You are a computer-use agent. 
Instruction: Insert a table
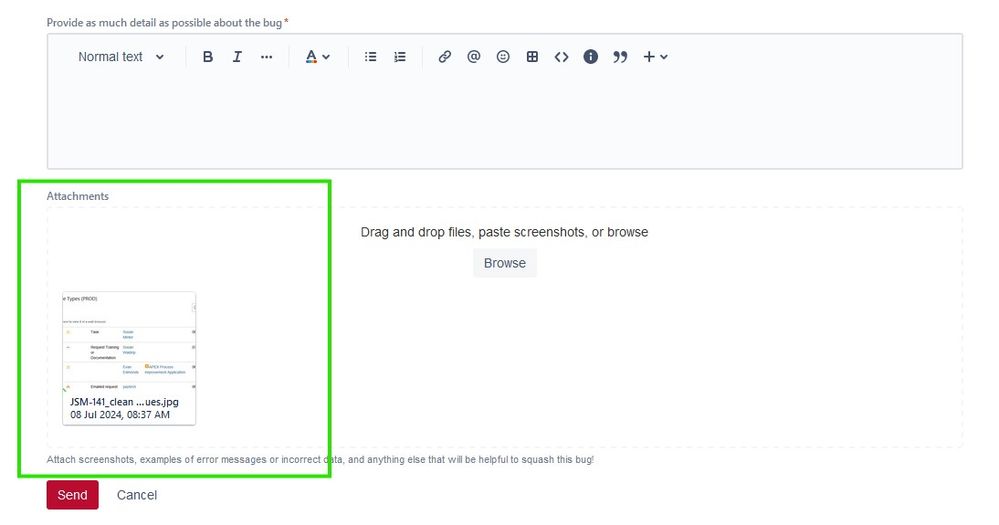(x=532, y=57)
